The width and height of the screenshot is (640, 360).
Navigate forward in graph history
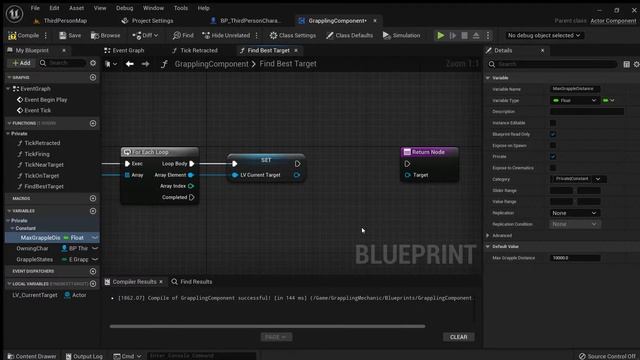pyautogui.click(x=145, y=64)
